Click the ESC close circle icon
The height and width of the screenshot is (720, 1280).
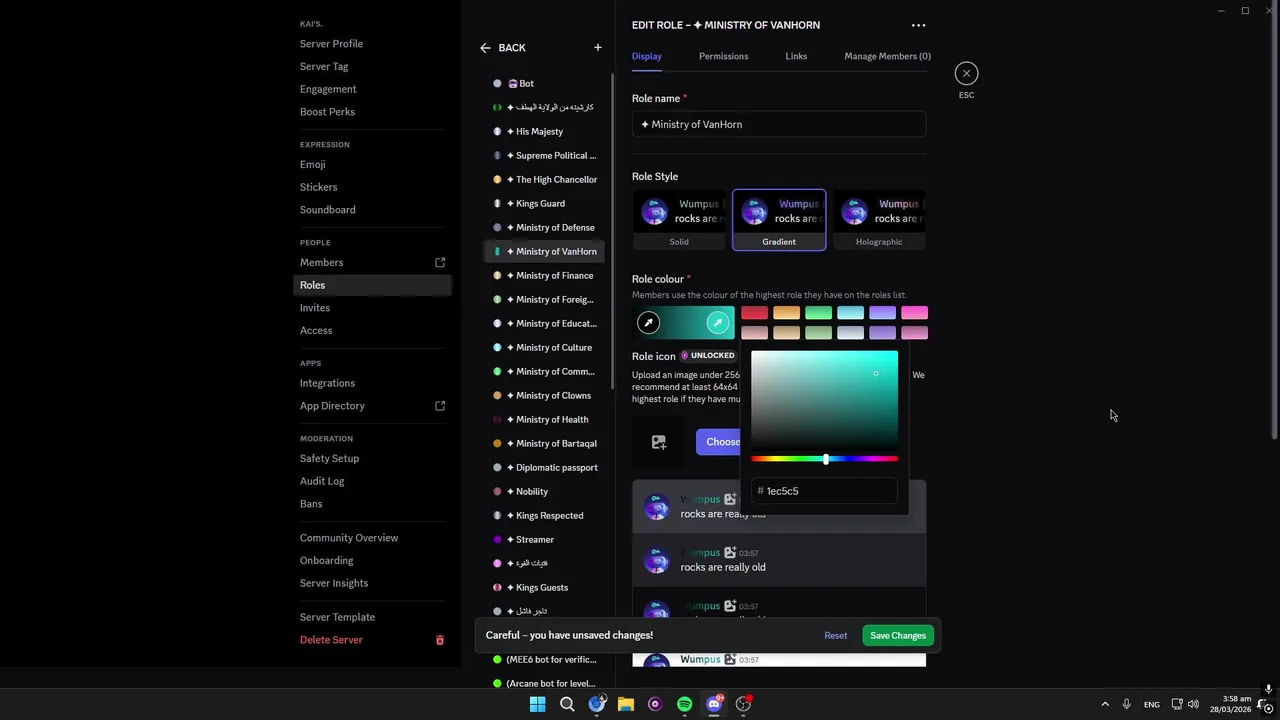tap(966, 73)
